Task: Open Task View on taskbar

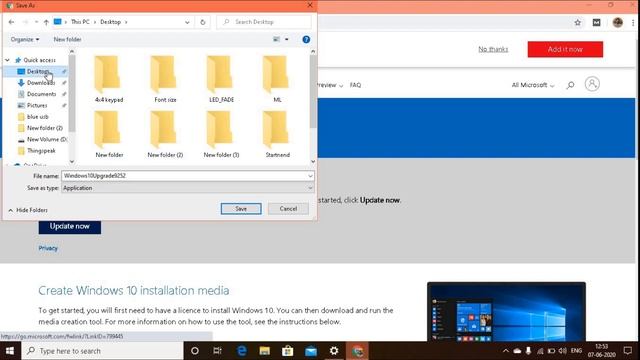Action: [218, 351]
